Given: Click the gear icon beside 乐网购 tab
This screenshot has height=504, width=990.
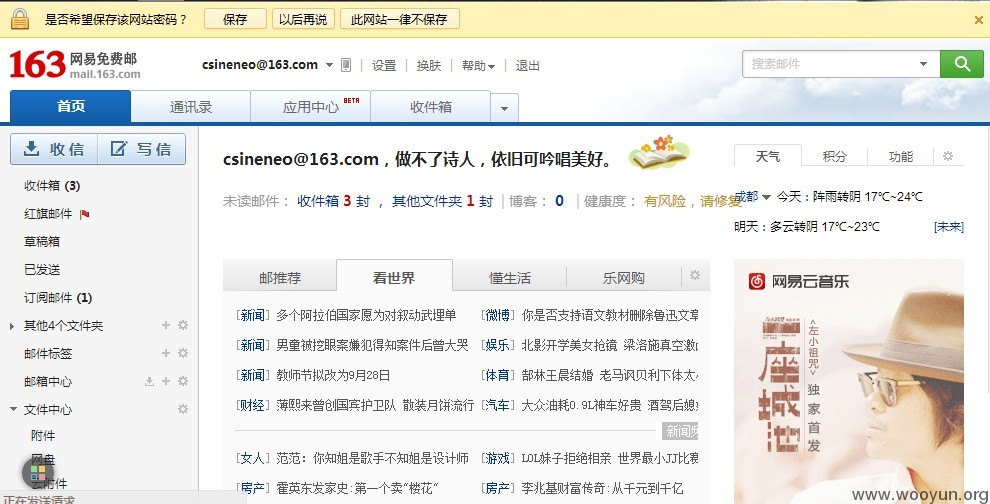Looking at the screenshot, I should [x=695, y=275].
